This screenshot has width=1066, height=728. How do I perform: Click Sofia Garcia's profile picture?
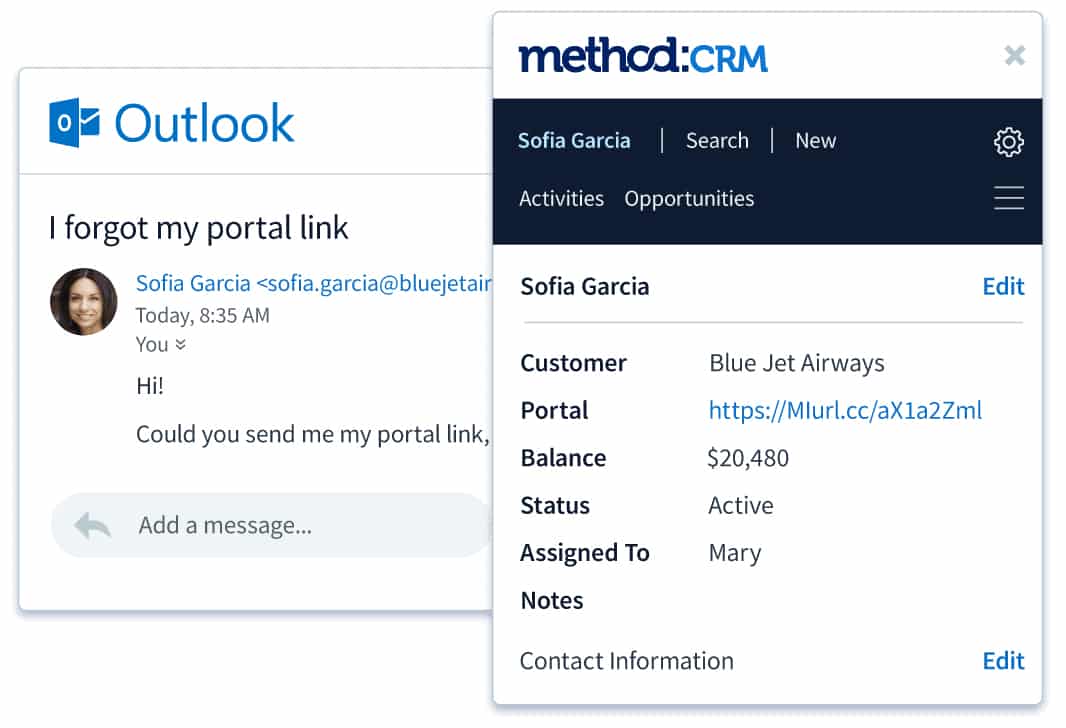click(x=84, y=301)
